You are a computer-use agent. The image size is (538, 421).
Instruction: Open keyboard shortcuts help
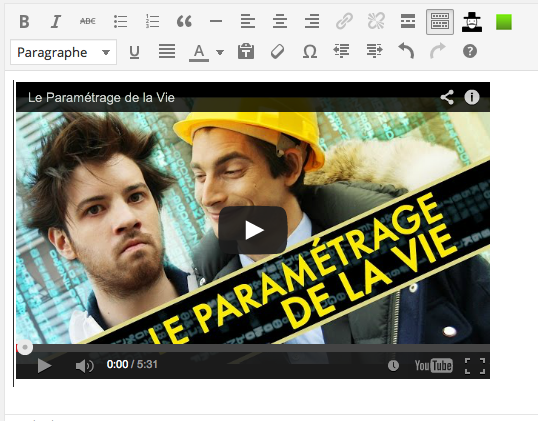470,51
